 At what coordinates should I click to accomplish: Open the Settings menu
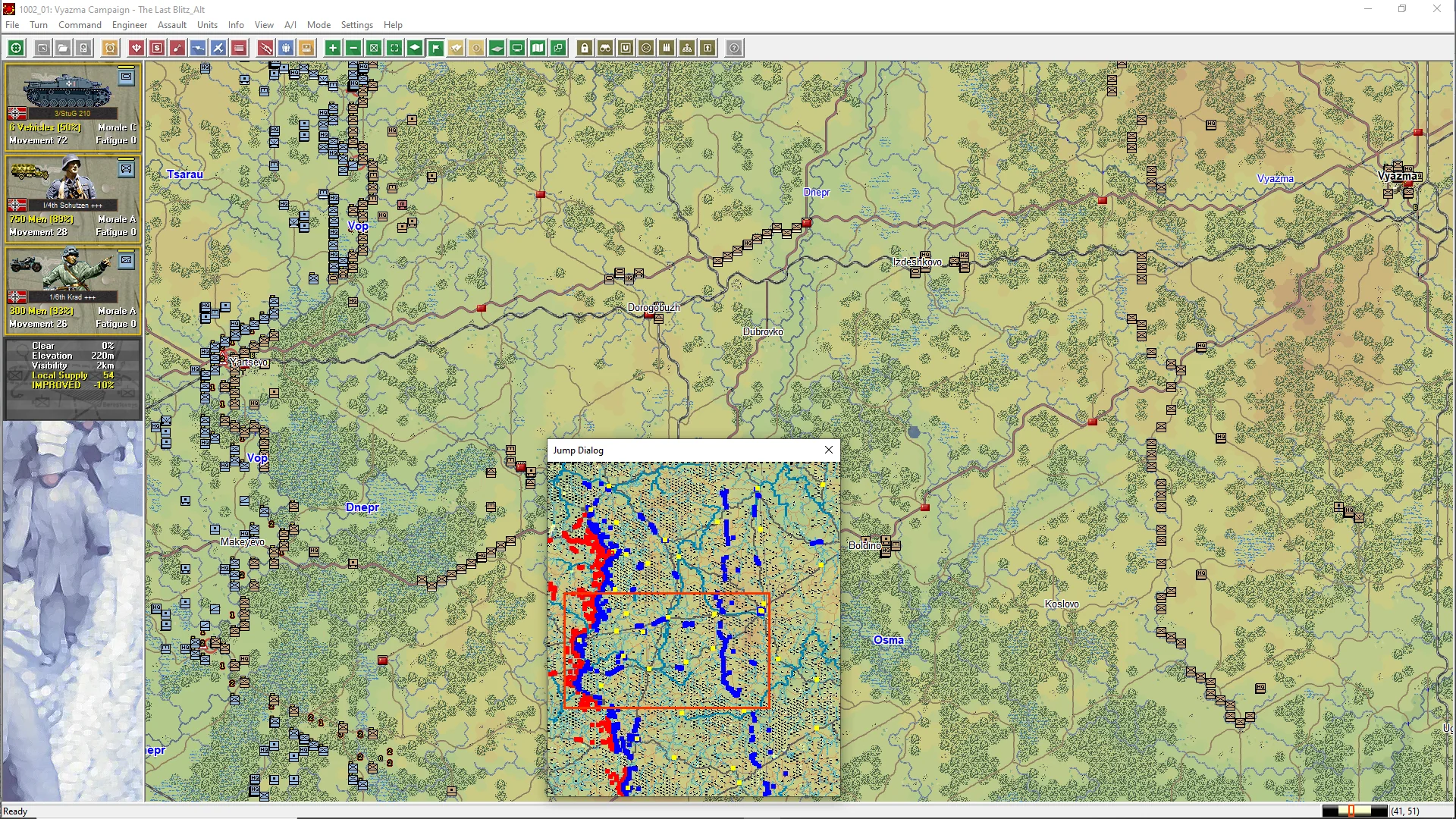[356, 25]
